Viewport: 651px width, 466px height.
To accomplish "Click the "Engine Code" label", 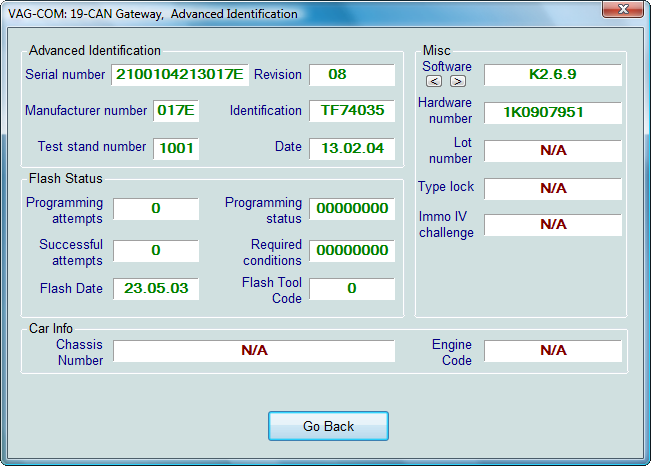I will (x=452, y=353).
